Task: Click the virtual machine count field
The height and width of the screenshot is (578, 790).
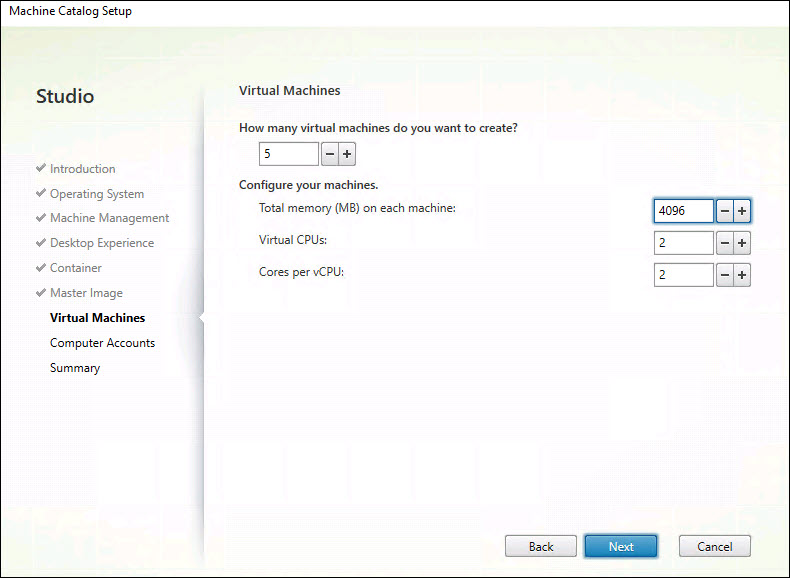Action: click(288, 154)
